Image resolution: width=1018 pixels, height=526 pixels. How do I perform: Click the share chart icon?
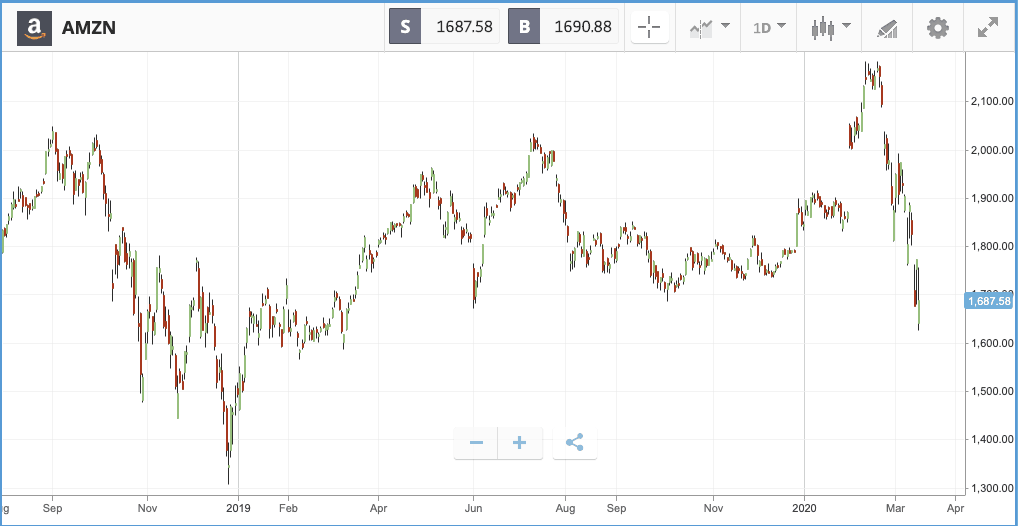pyautogui.click(x=575, y=443)
